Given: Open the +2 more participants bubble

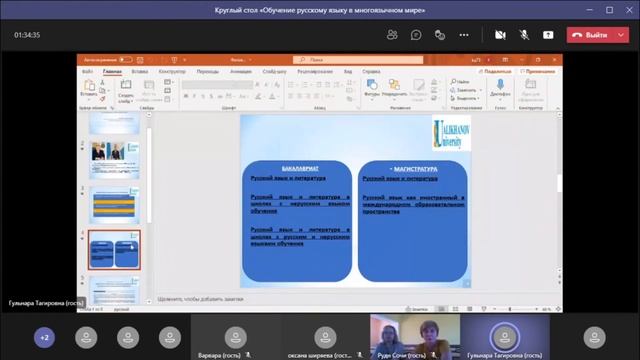Looking at the screenshot, I should [44, 338].
